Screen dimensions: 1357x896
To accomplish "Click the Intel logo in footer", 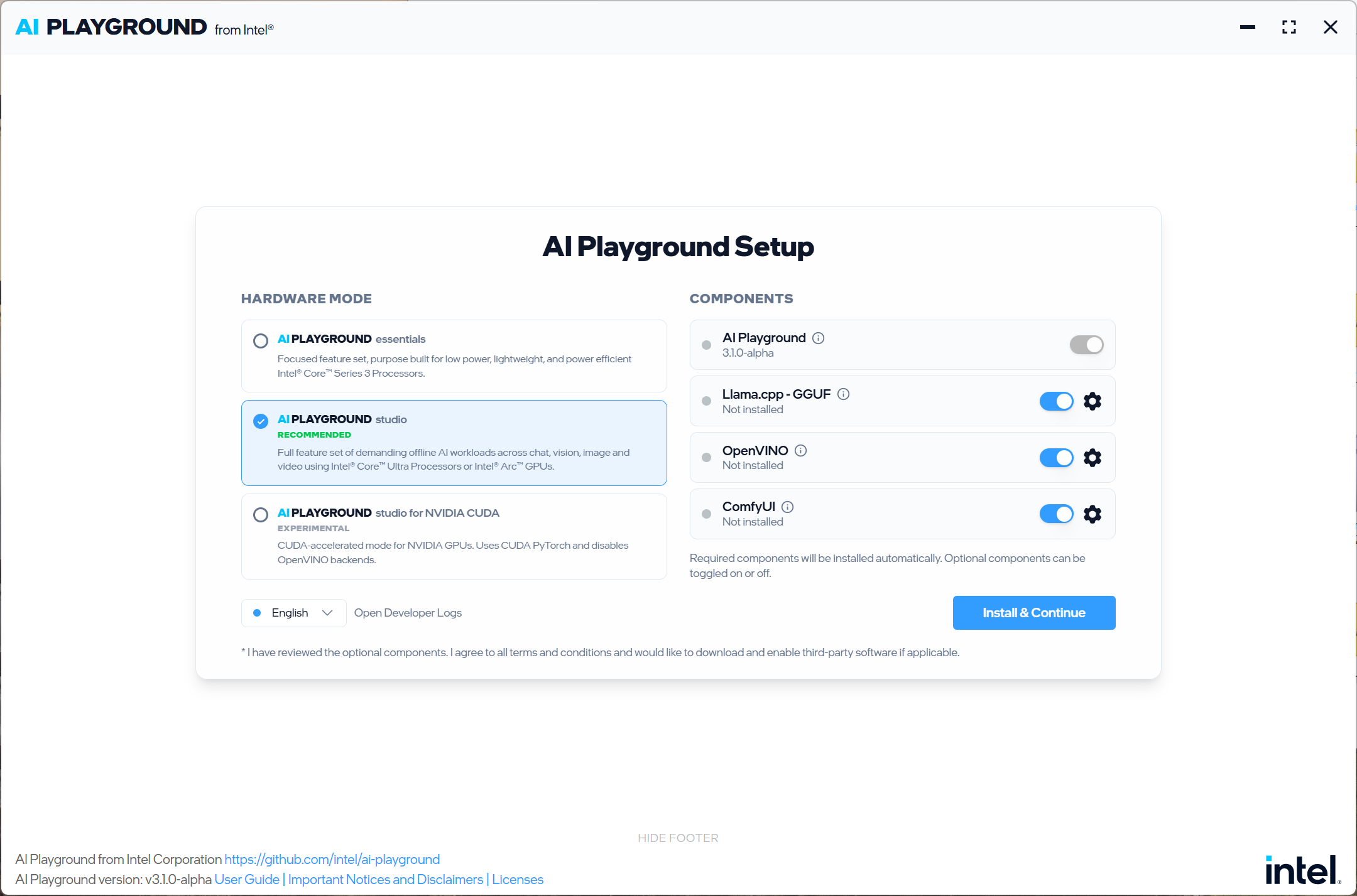I will 1303,870.
